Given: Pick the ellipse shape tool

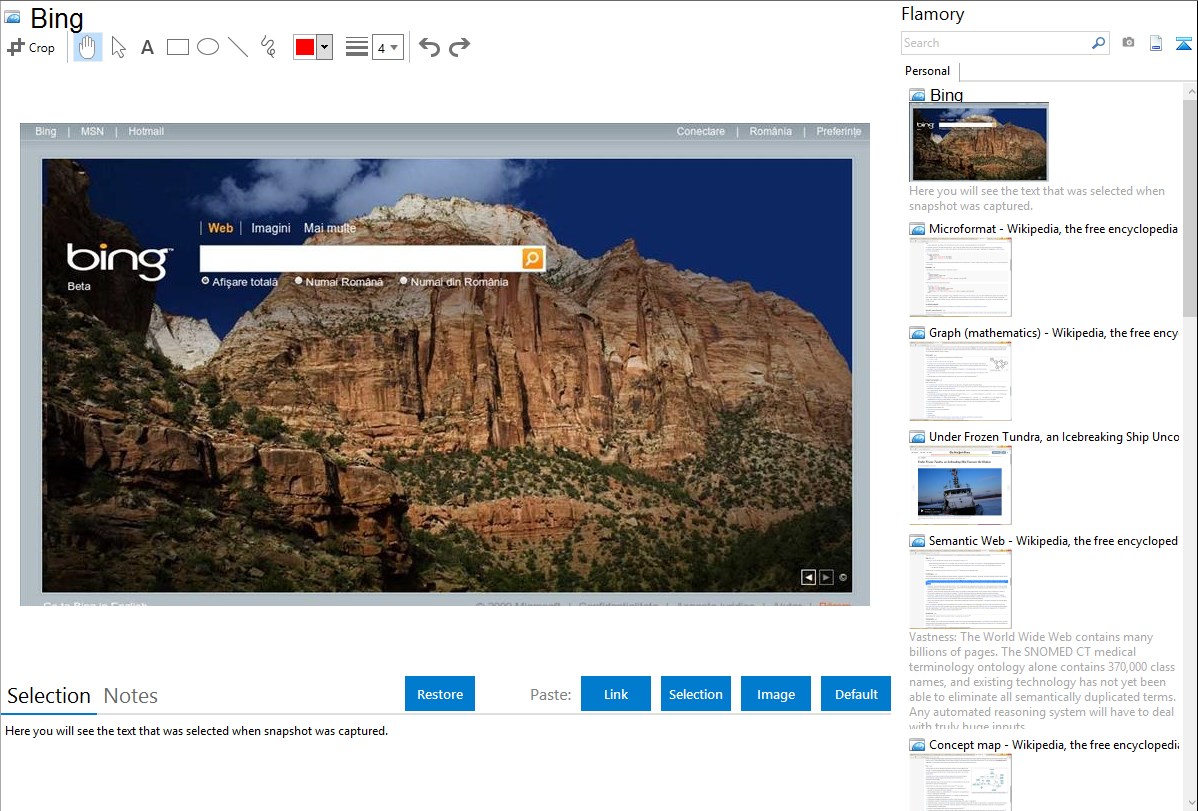Looking at the screenshot, I should coord(208,47).
